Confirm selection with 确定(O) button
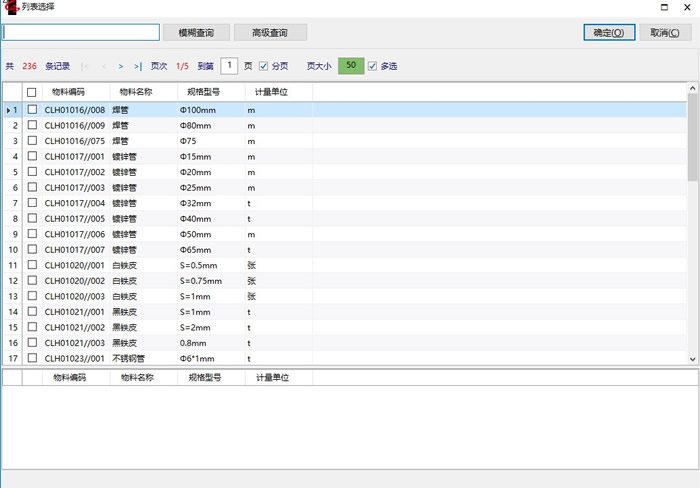 pos(609,33)
